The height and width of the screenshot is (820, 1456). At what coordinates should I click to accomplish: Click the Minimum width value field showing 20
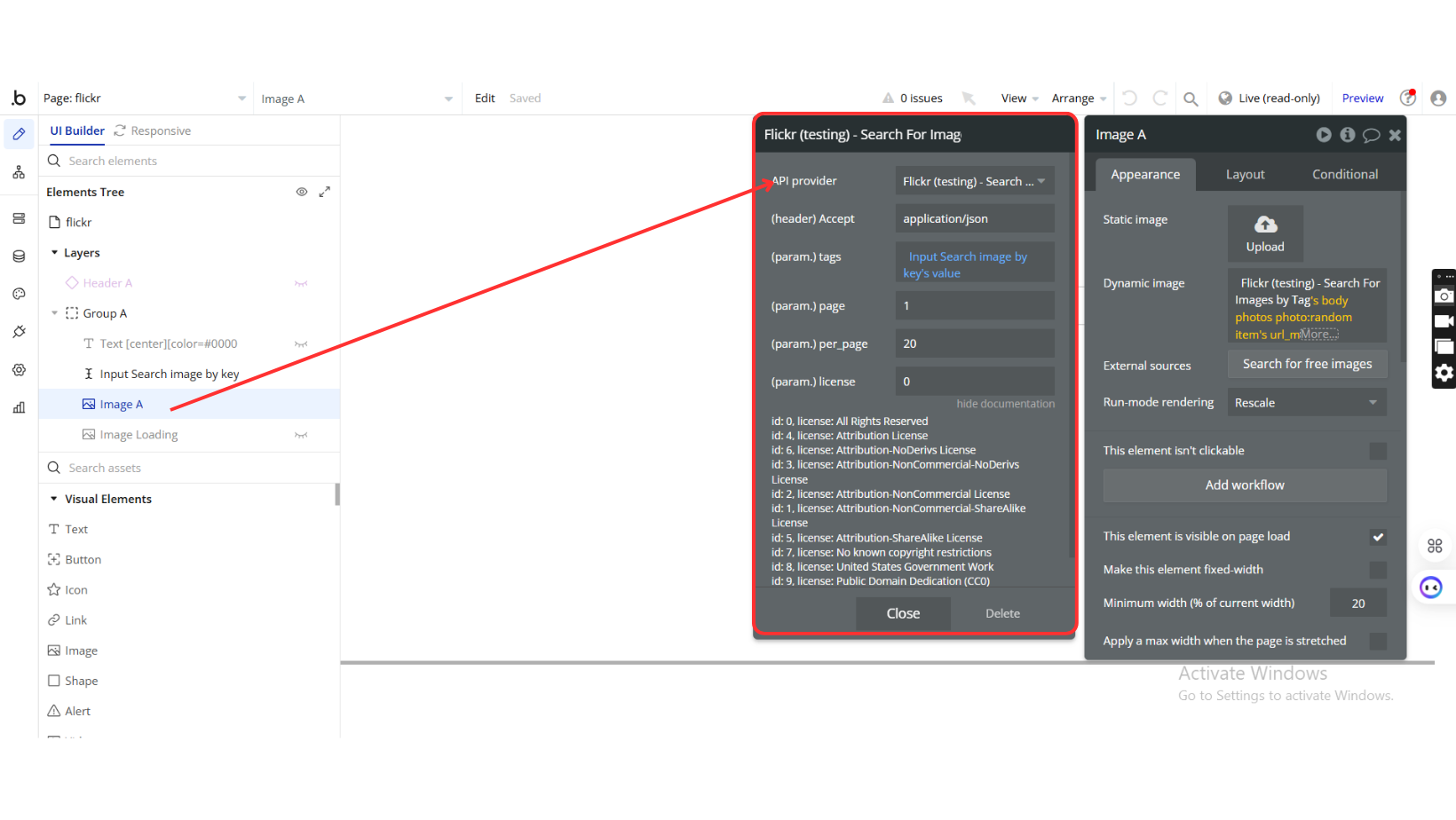pyautogui.click(x=1358, y=603)
